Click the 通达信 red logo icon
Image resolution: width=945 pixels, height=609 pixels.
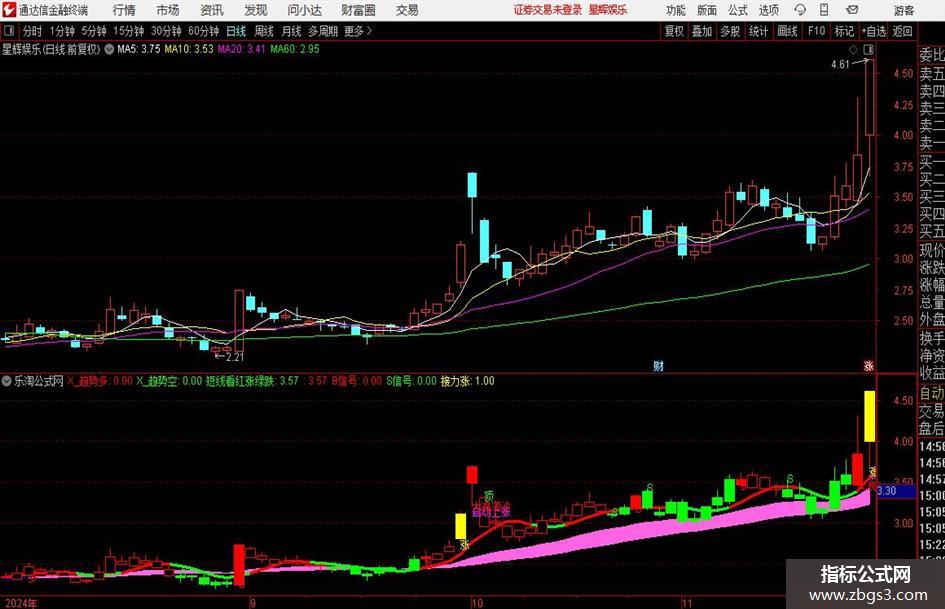click(x=10, y=10)
